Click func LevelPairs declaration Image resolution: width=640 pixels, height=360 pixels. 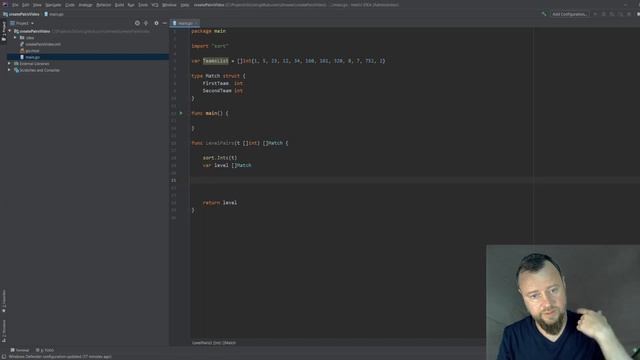click(240, 143)
